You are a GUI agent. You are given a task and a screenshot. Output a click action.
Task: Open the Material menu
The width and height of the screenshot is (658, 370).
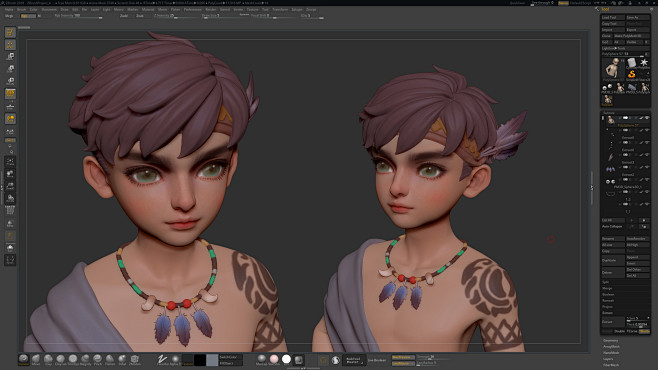point(148,9)
